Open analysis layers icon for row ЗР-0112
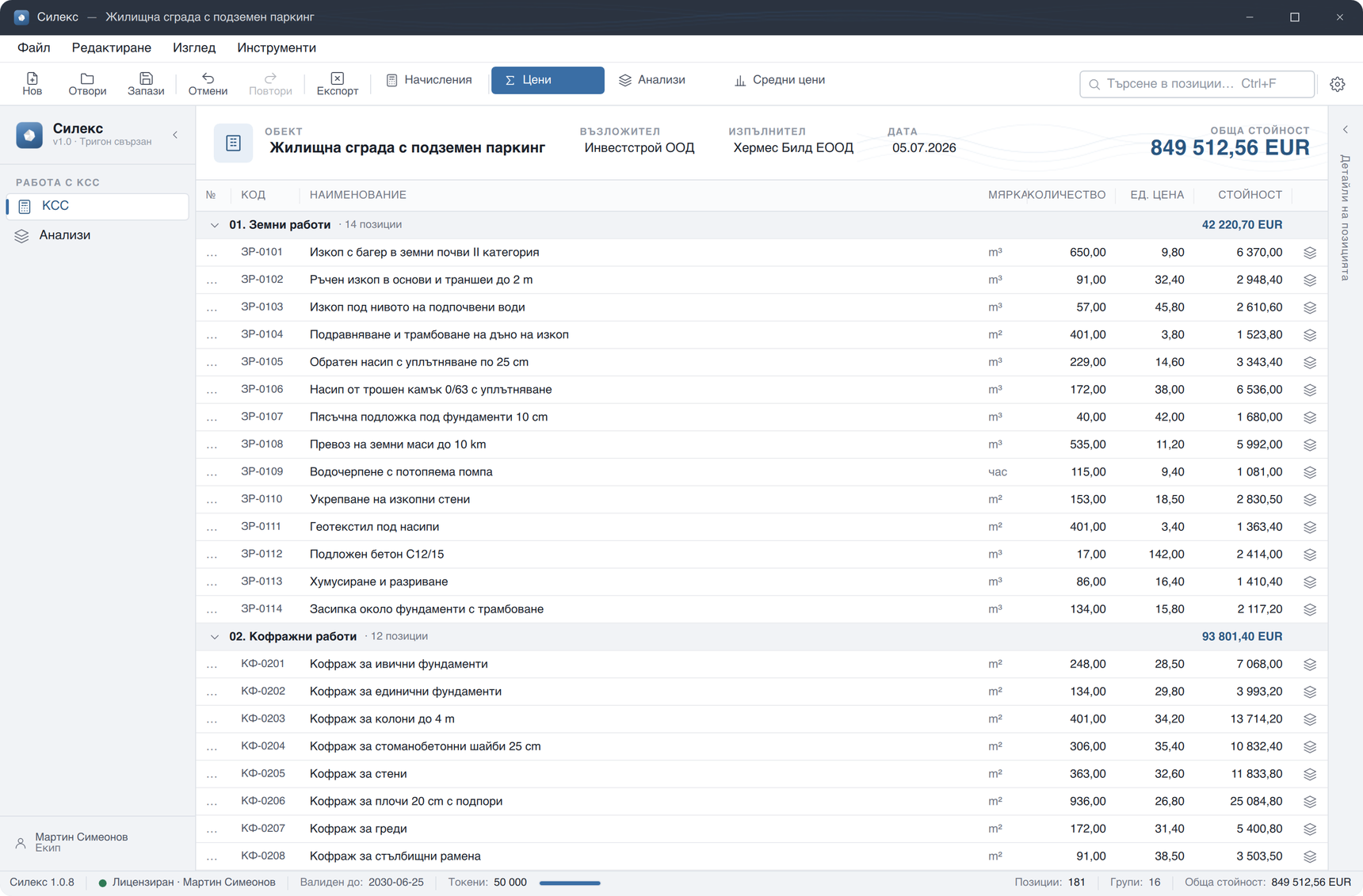The height and width of the screenshot is (896, 1363). [1310, 555]
